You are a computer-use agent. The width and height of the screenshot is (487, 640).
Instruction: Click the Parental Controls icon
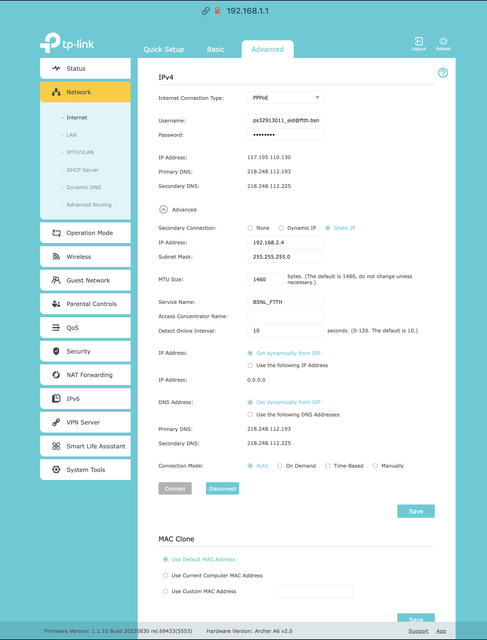(56, 304)
